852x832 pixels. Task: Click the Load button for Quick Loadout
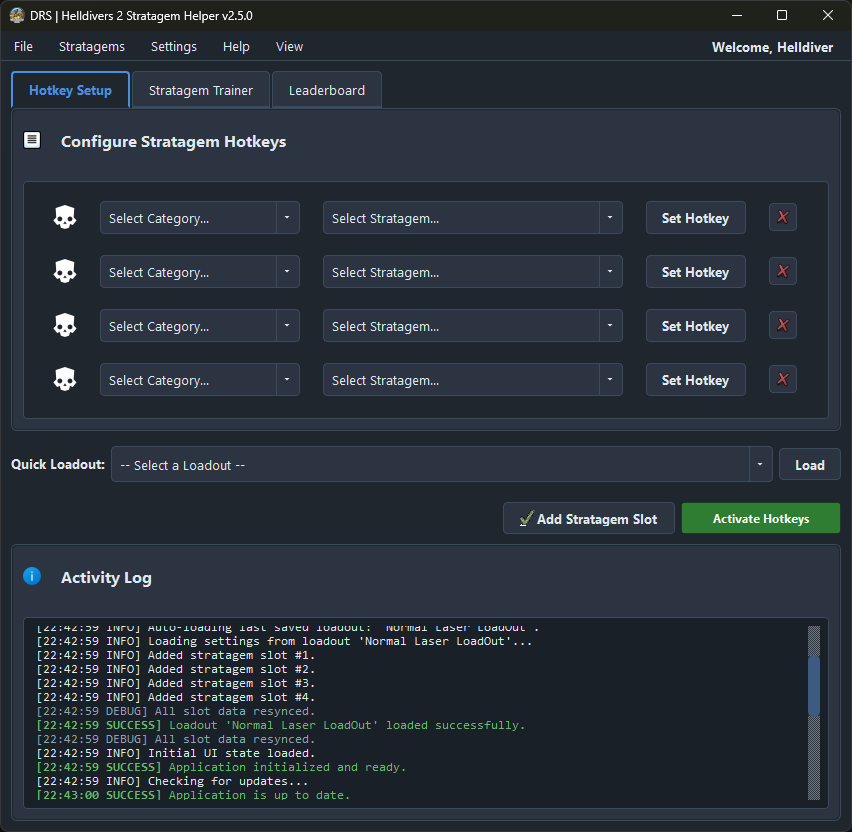(x=810, y=465)
